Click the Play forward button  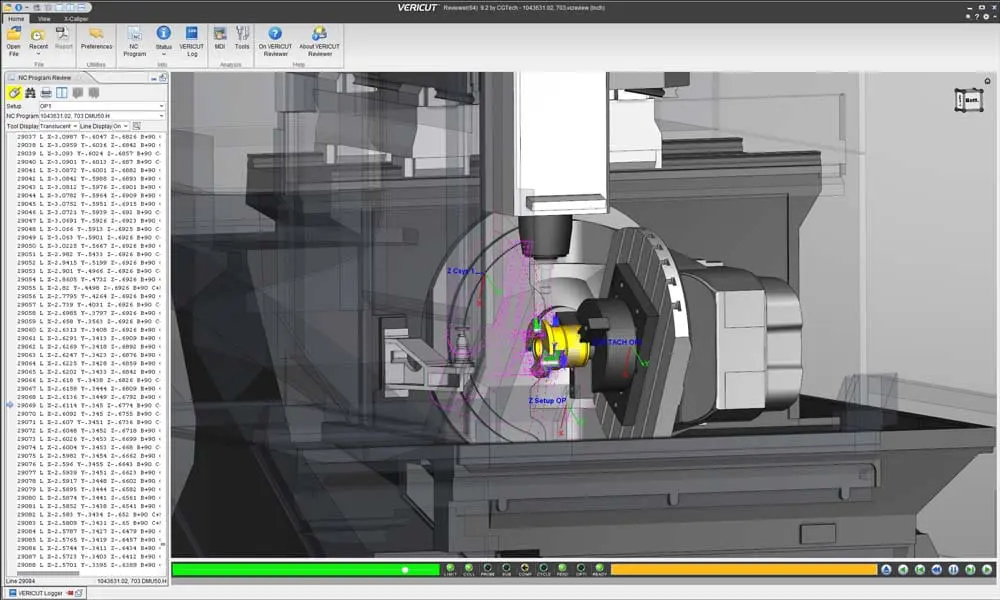click(x=987, y=569)
